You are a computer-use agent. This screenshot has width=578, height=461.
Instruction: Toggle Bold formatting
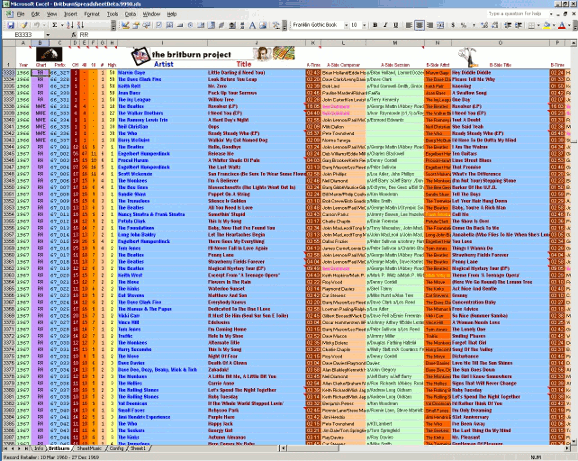(x=375, y=25)
